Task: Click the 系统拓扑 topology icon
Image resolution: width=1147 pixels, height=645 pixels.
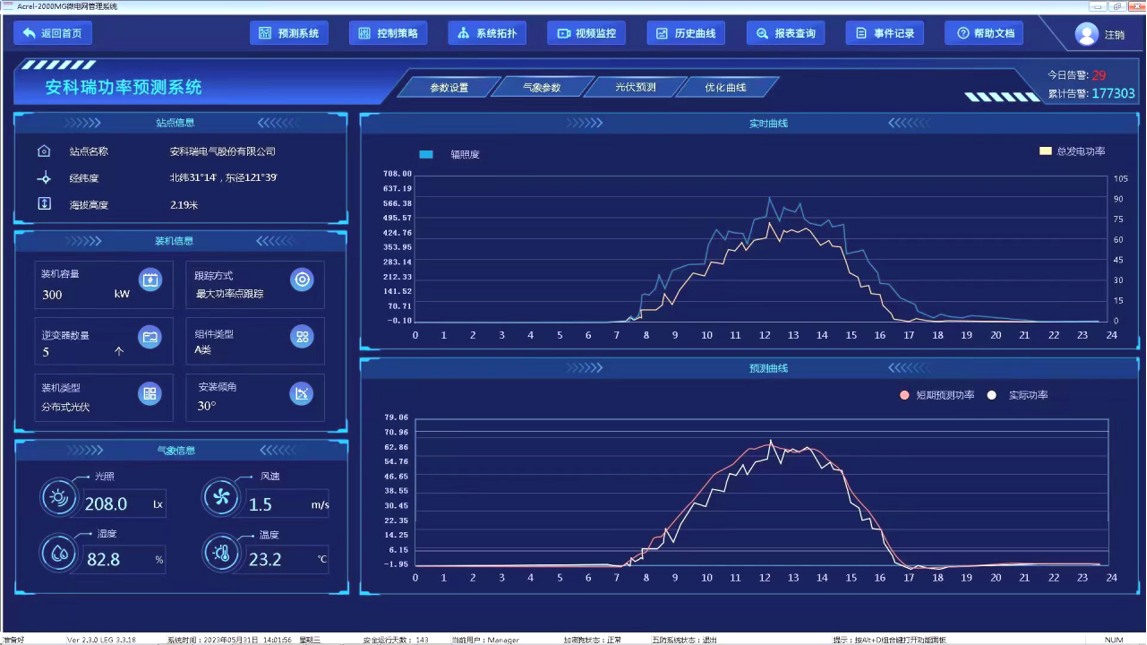Action: [463, 33]
